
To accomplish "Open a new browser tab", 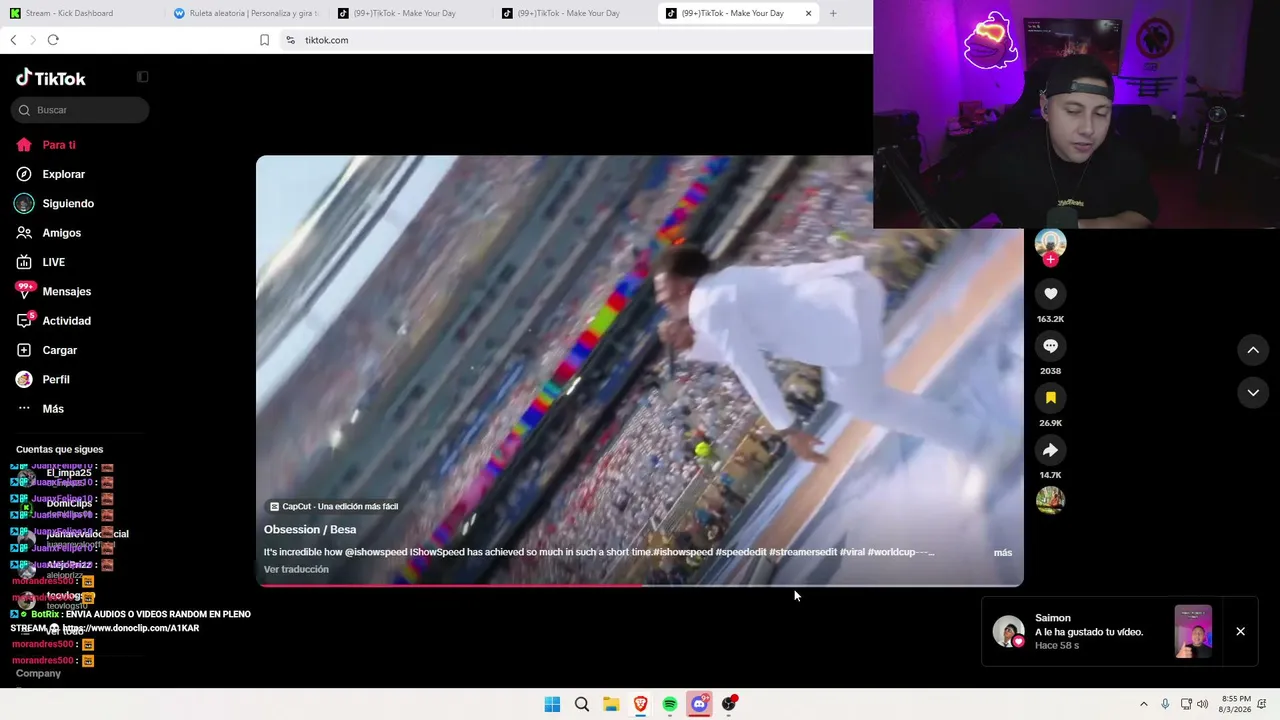I will 833,13.
